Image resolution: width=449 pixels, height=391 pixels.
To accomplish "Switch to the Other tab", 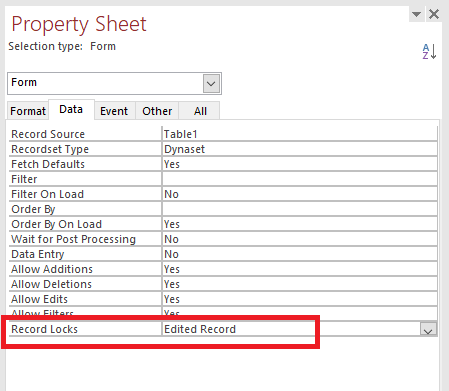I will 157,111.
